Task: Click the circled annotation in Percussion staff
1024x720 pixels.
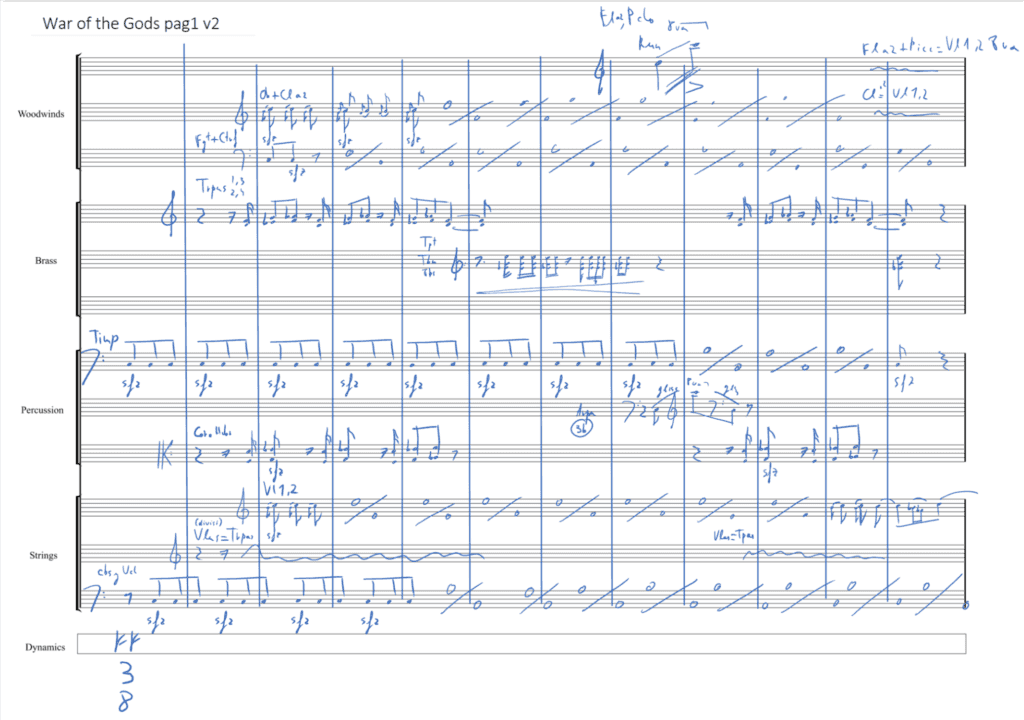Action: pyautogui.click(x=581, y=428)
